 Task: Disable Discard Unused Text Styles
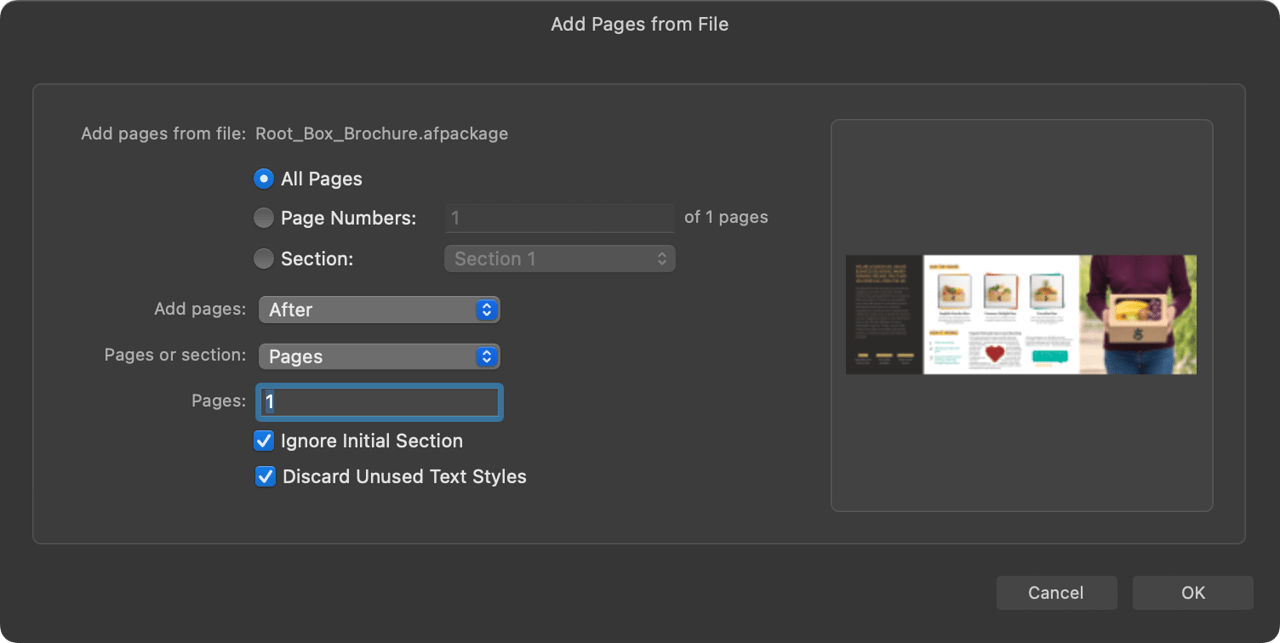point(265,476)
